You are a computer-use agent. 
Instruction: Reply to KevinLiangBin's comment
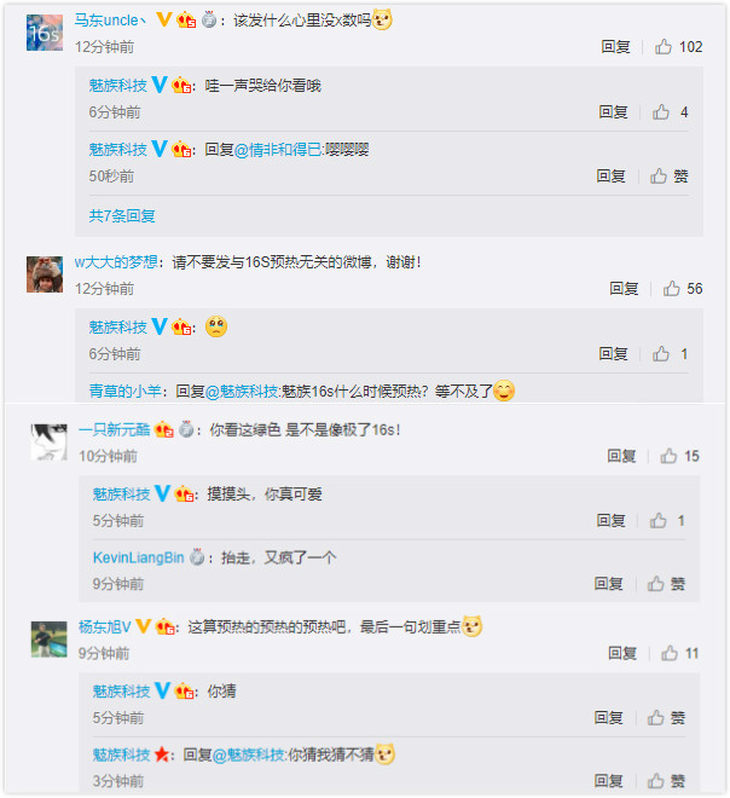(x=609, y=584)
